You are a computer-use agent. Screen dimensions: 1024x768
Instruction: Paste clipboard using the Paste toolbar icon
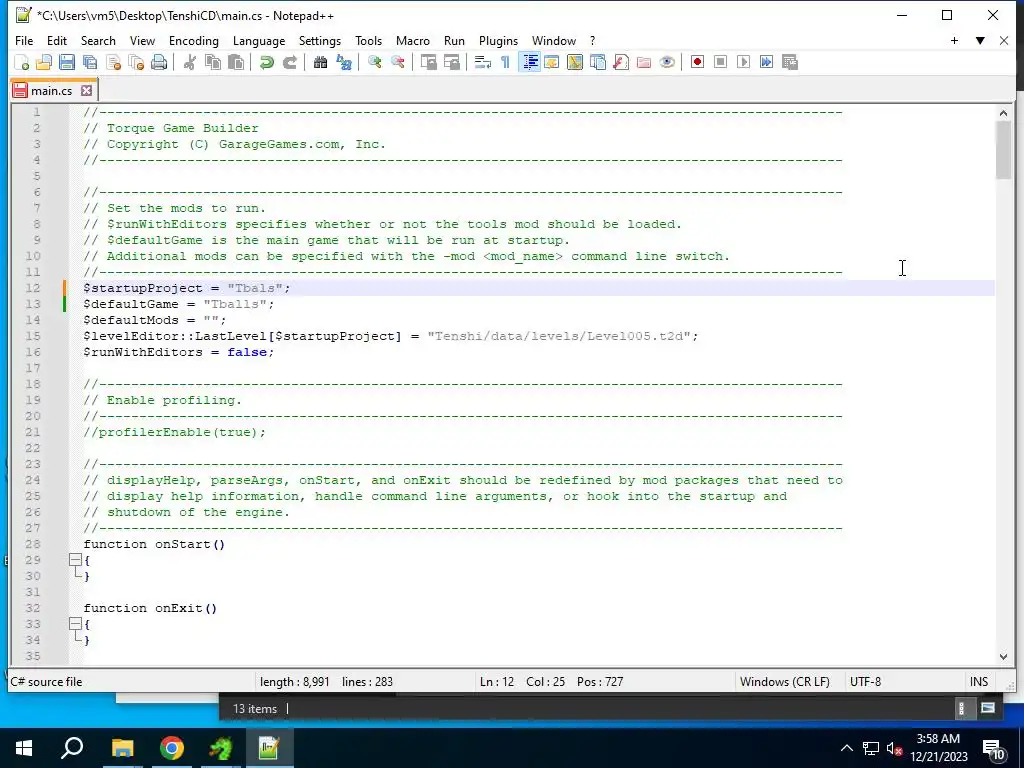(x=236, y=62)
